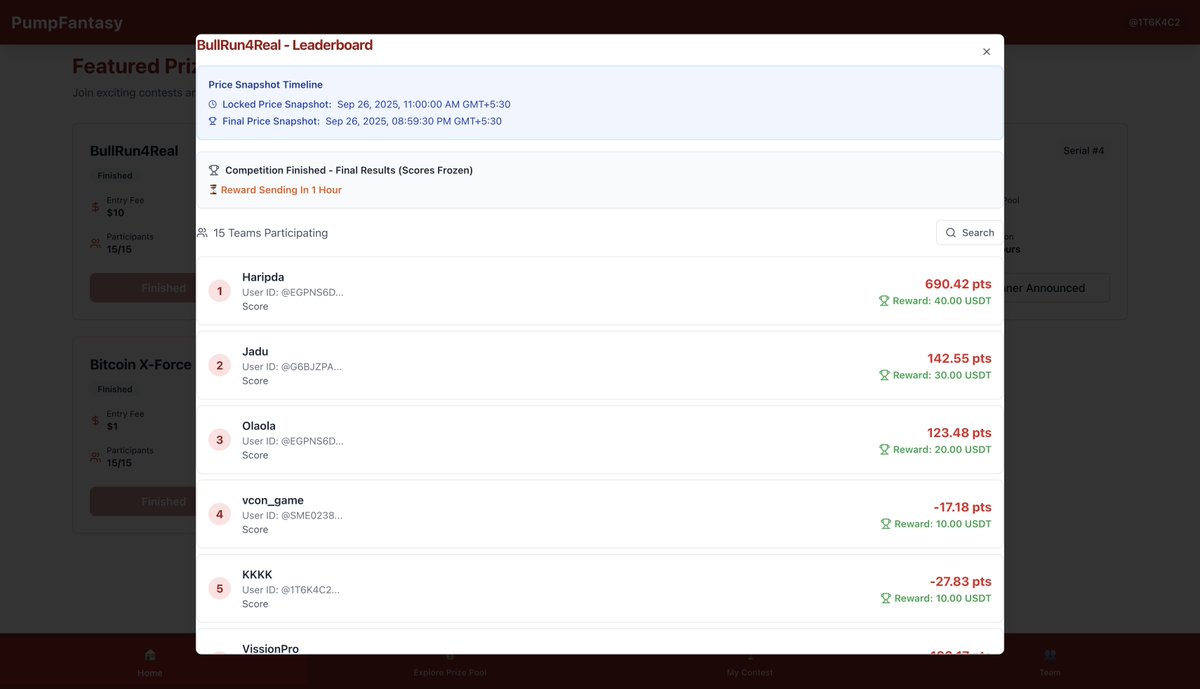Select the VissionPro team name
Screen dimensions: 1200x689
coord(270,648)
